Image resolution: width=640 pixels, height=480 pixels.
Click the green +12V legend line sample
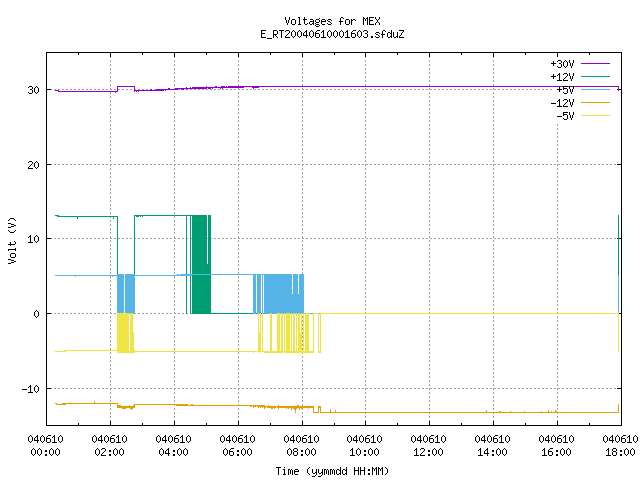(595, 76)
